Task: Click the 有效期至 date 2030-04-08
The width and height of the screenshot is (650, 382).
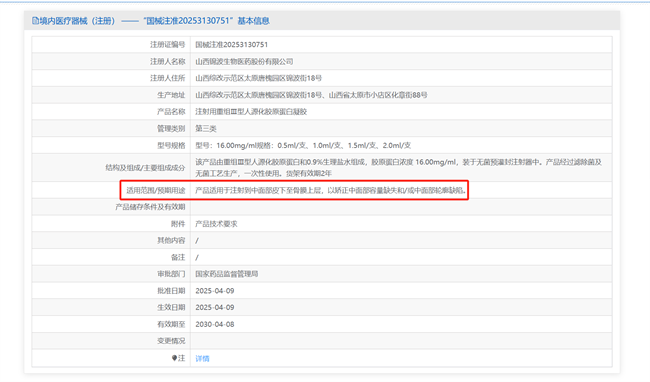Action: coord(215,324)
